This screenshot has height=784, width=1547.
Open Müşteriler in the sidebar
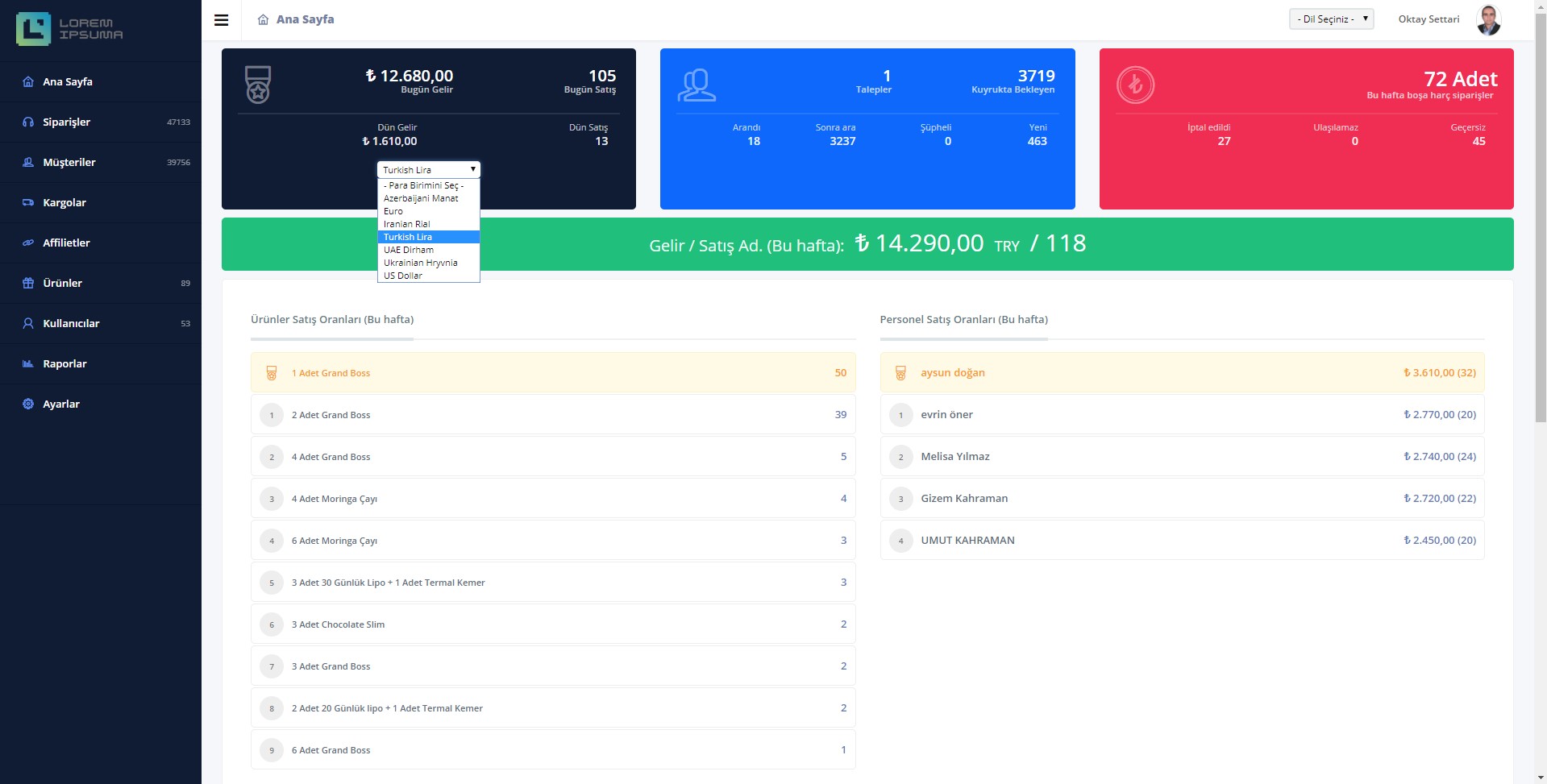point(69,163)
